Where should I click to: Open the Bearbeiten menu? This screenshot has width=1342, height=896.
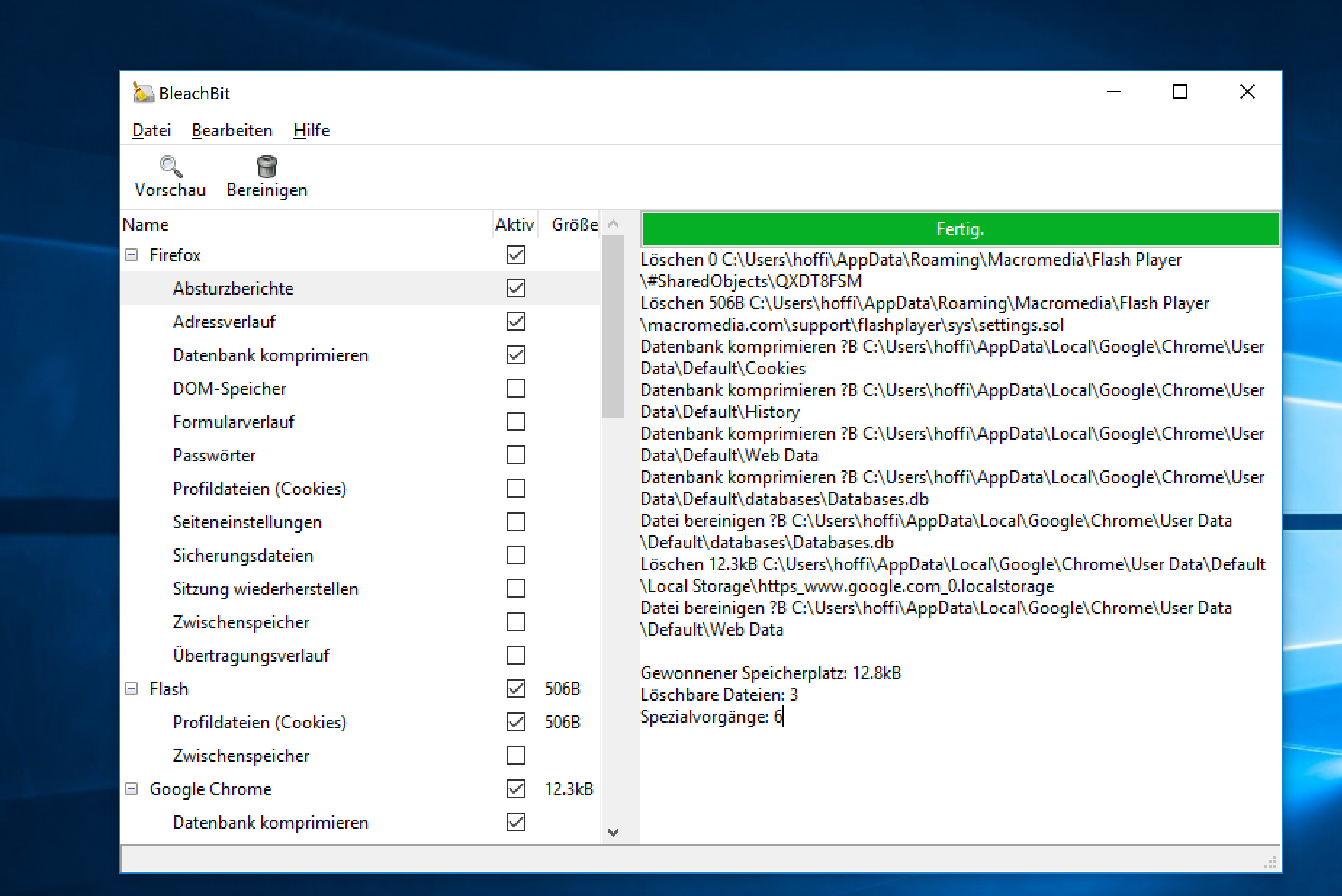click(x=232, y=131)
